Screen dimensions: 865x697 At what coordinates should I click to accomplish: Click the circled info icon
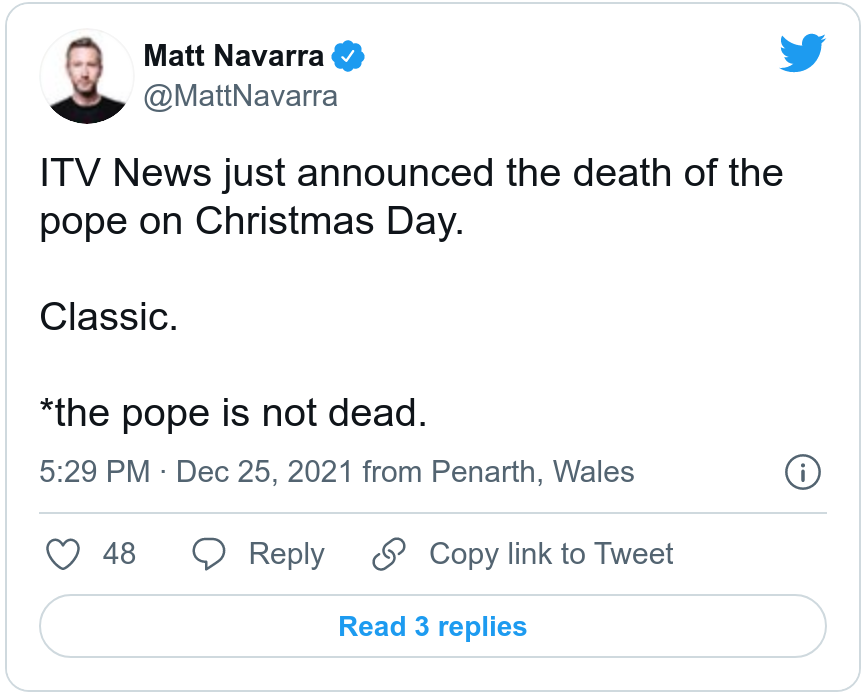[x=803, y=472]
